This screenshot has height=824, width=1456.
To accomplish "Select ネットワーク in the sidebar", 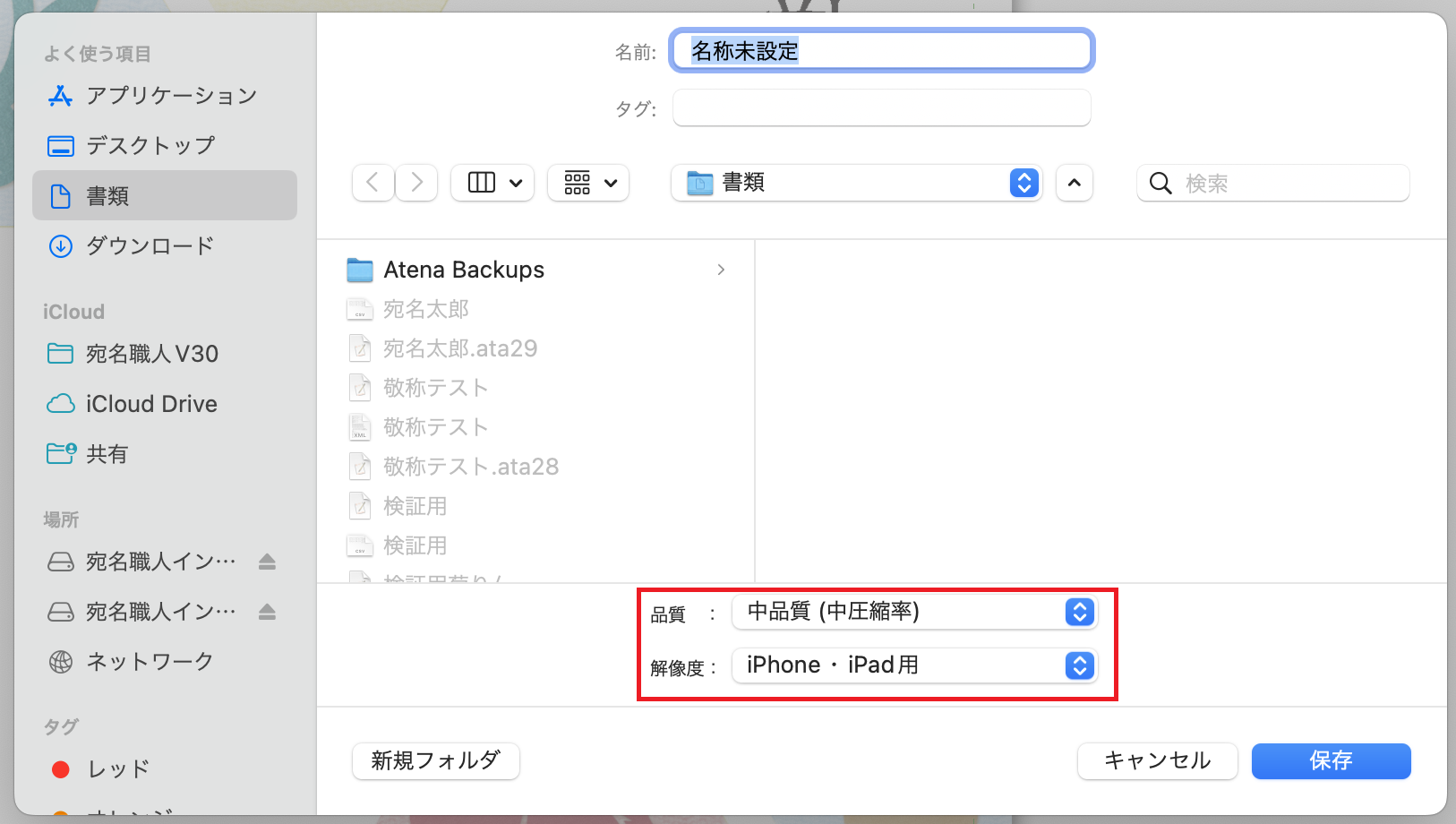I will point(150,662).
